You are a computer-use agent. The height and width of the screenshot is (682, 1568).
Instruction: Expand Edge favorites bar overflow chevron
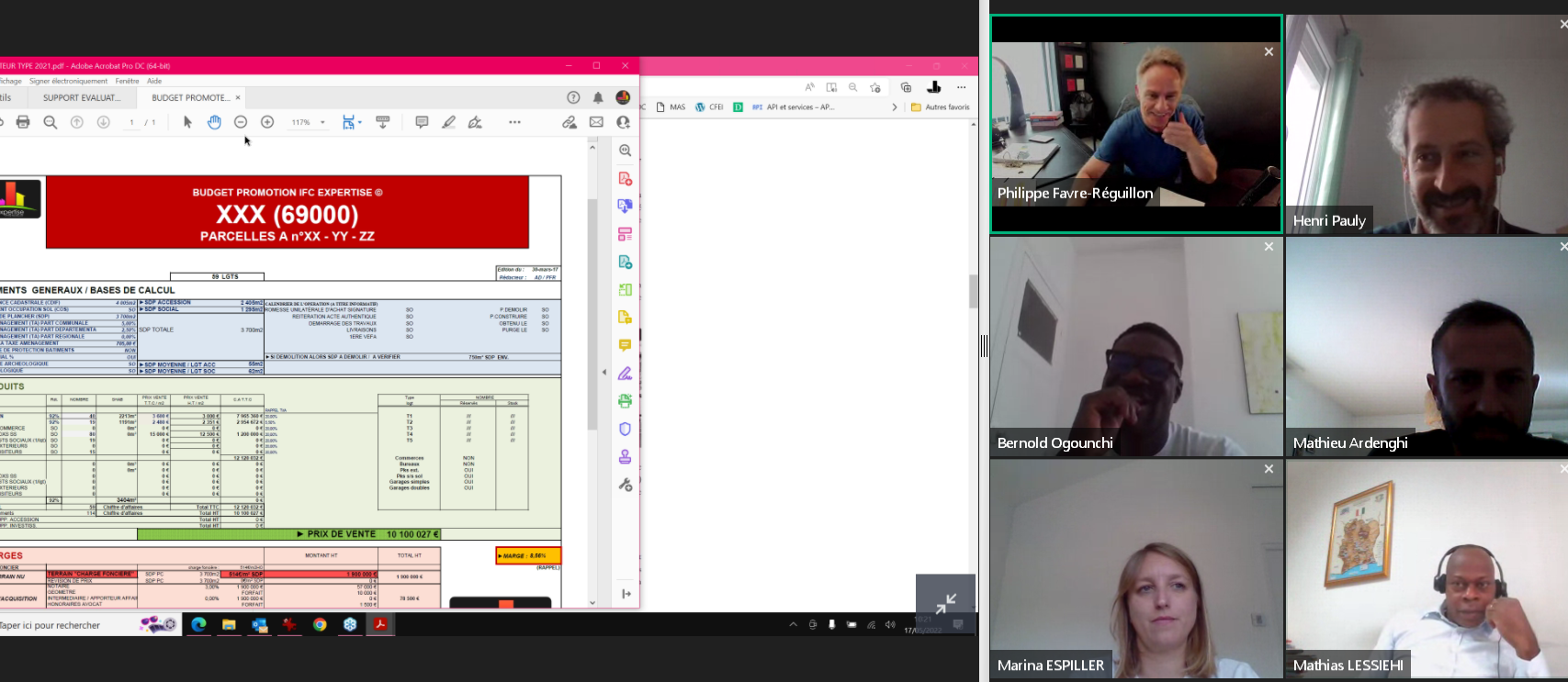coord(895,107)
